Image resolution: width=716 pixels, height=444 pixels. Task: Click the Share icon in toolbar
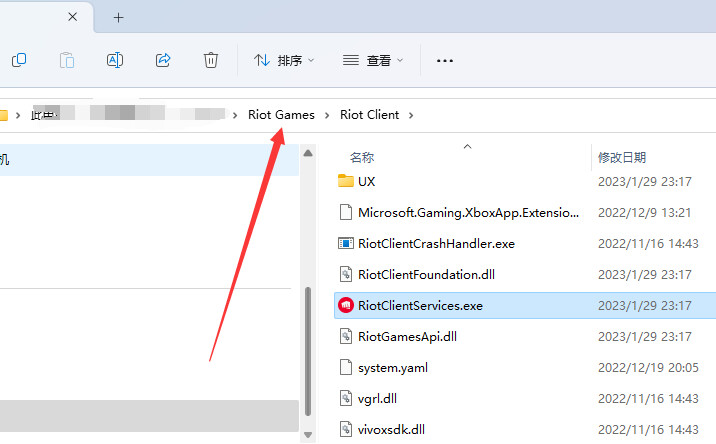[163, 60]
